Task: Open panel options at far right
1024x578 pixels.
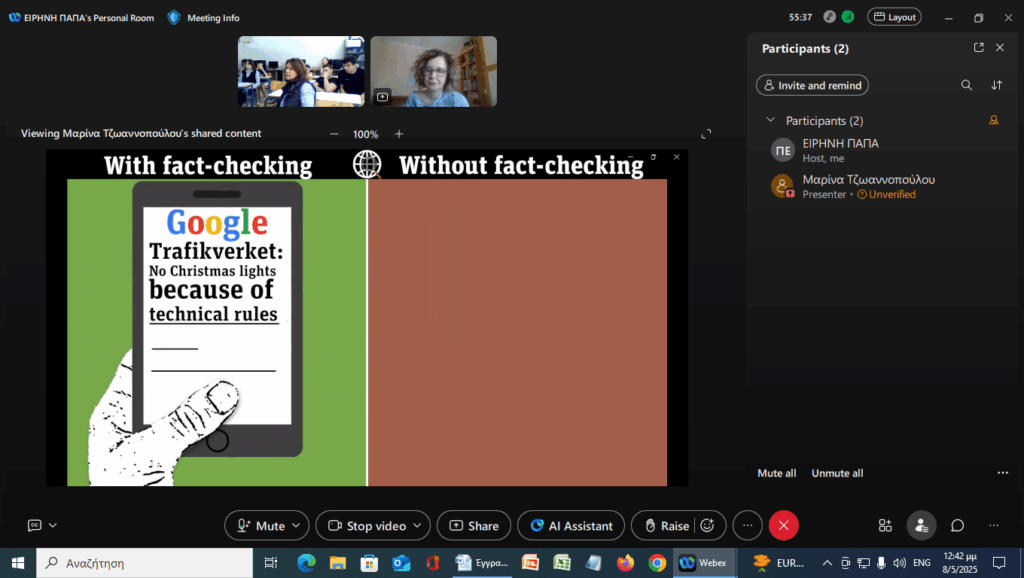Action: [x=993, y=525]
